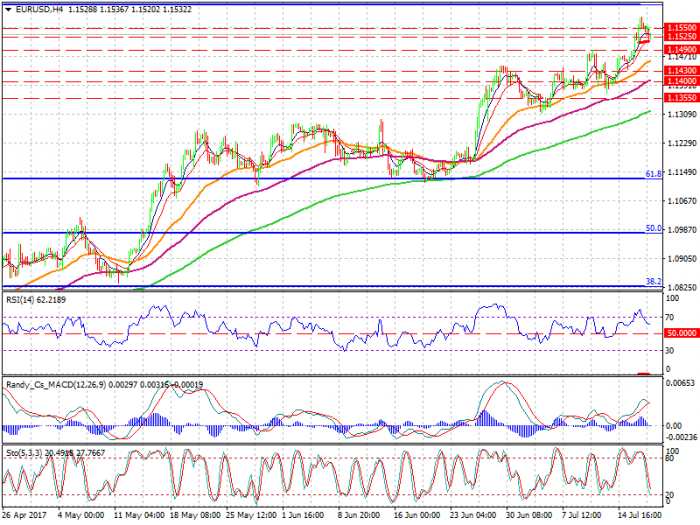The width and height of the screenshot is (700, 525).
Task: Click the 25 May 12:00 time label
Action: 251,516
